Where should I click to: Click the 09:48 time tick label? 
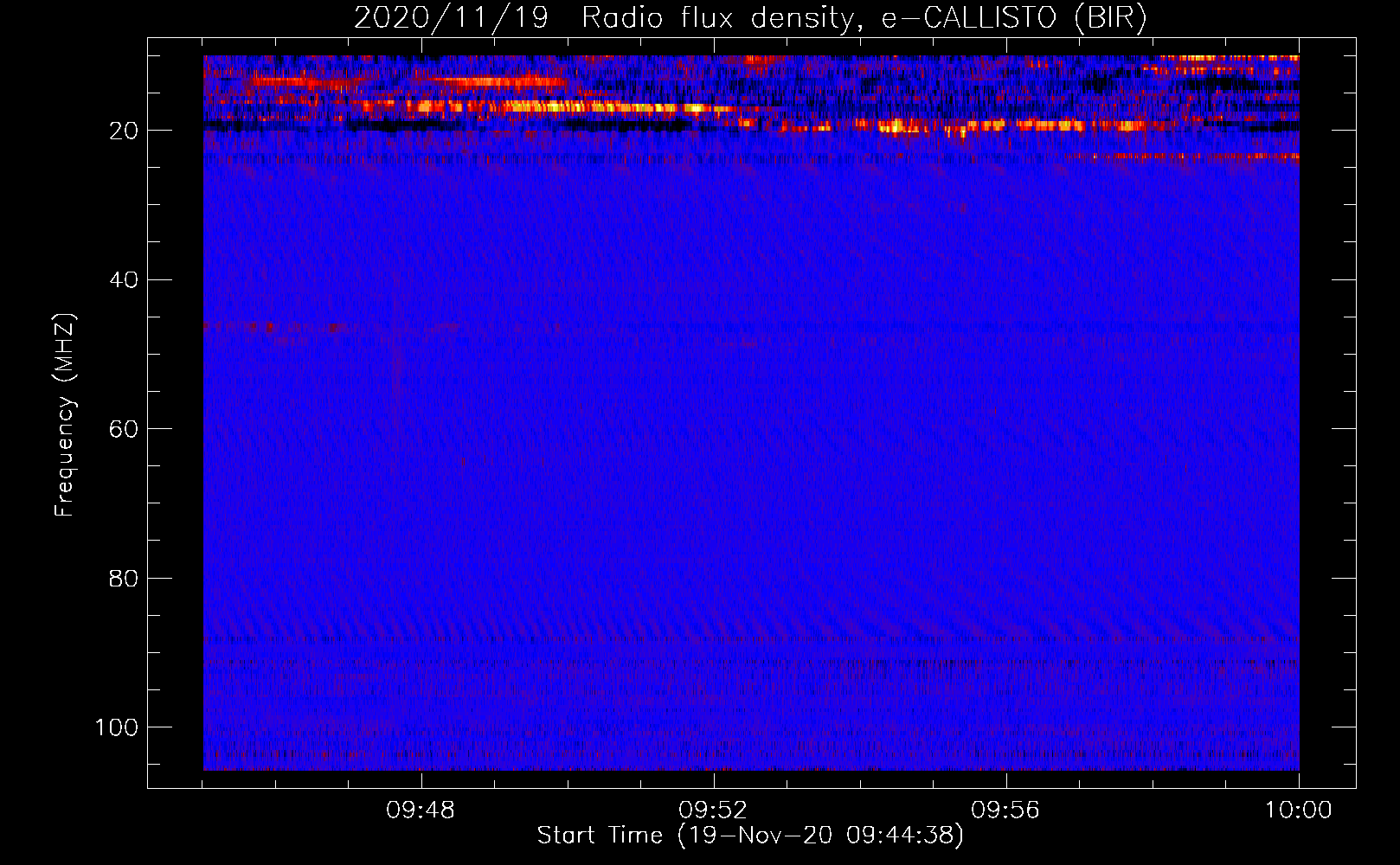421,811
